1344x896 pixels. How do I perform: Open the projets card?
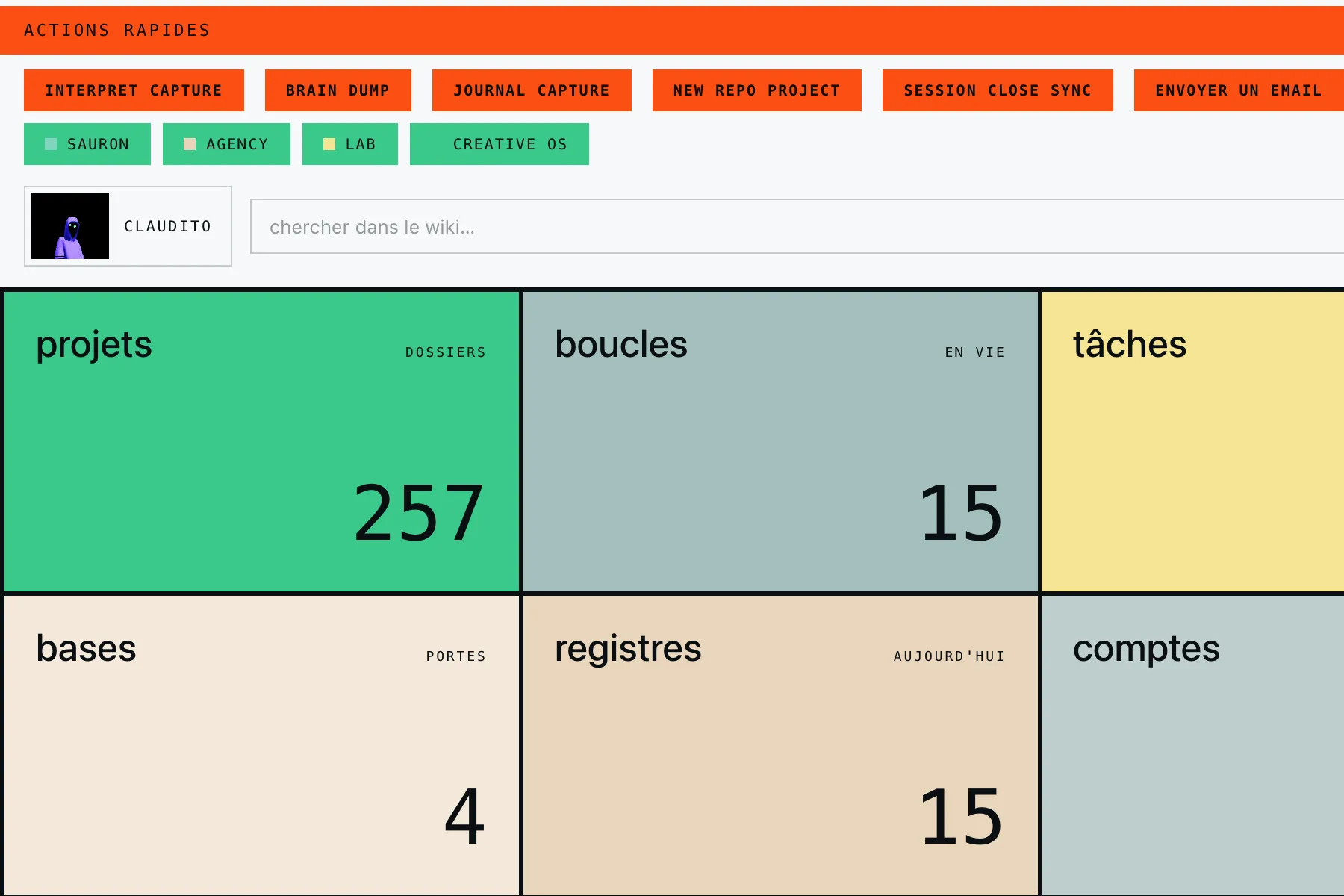[x=261, y=441]
